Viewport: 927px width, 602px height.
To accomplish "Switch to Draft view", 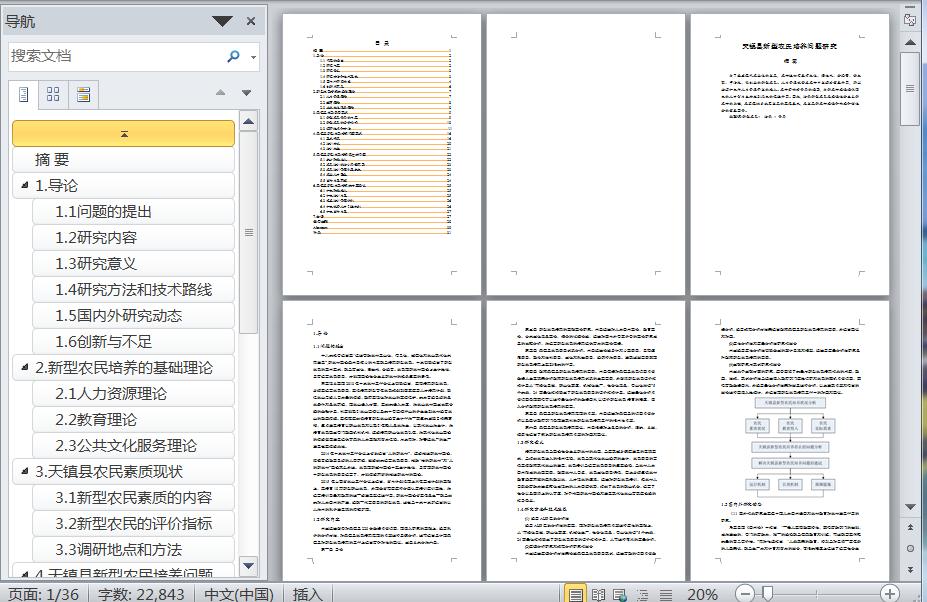I will [666, 594].
